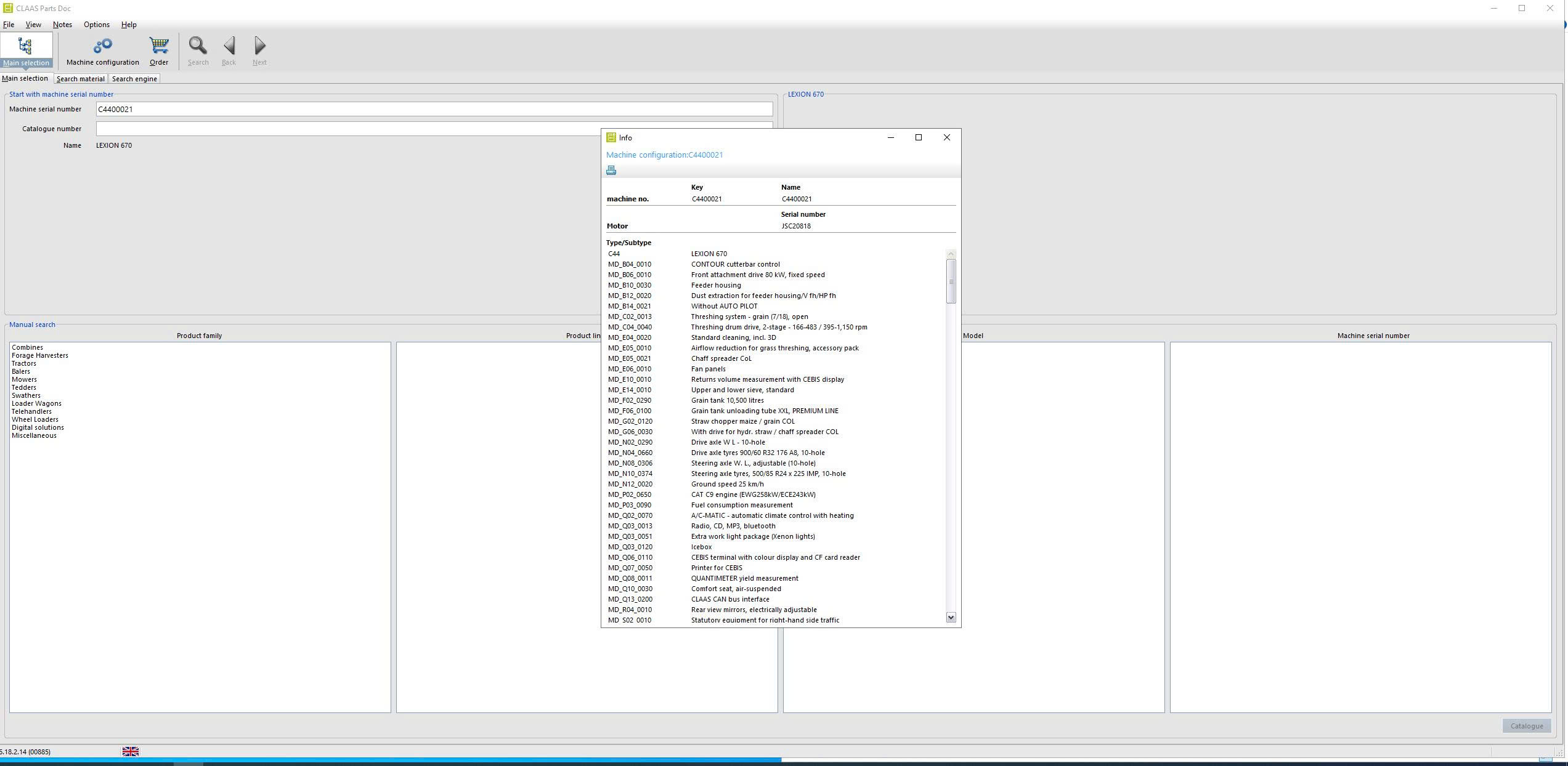Click the Catalogue button
1568x766 pixels.
coord(1526,726)
